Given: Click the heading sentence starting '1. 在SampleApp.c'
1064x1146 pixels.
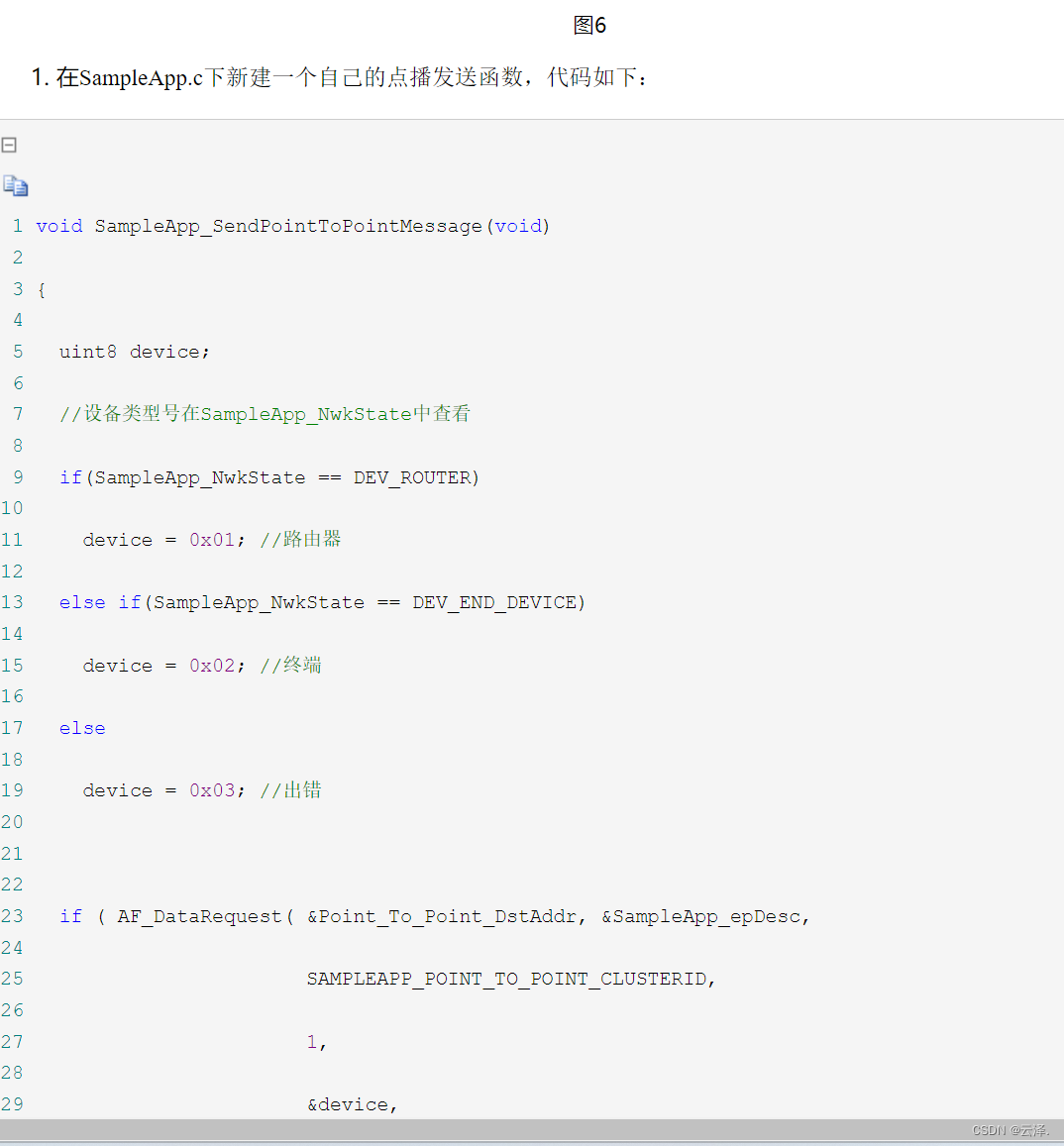Looking at the screenshot, I should tap(340, 76).
